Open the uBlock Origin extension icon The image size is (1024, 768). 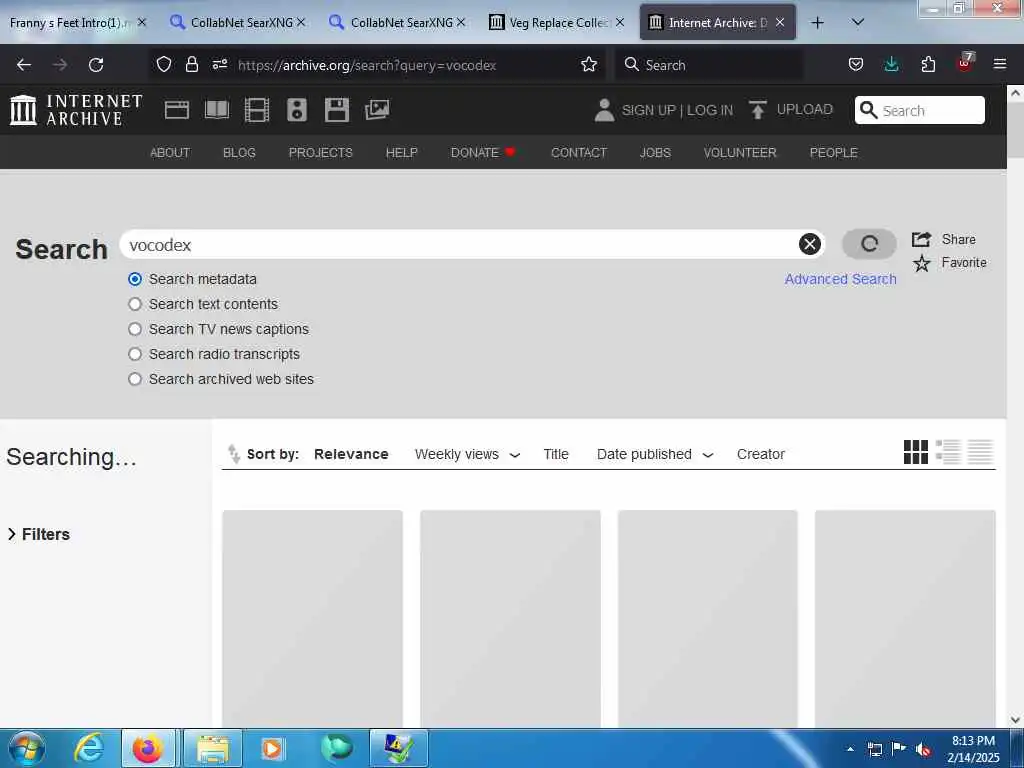[965, 63]
